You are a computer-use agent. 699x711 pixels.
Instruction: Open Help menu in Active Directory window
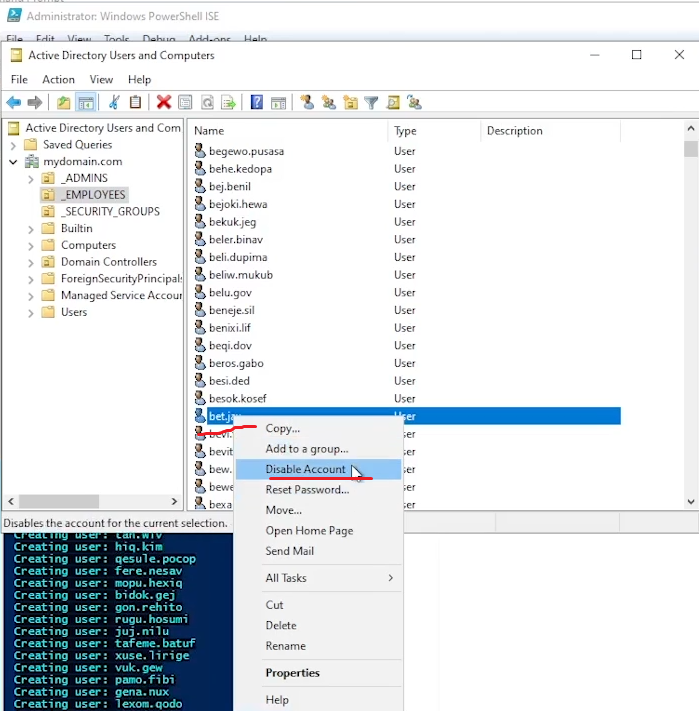[x=139, y=79]
